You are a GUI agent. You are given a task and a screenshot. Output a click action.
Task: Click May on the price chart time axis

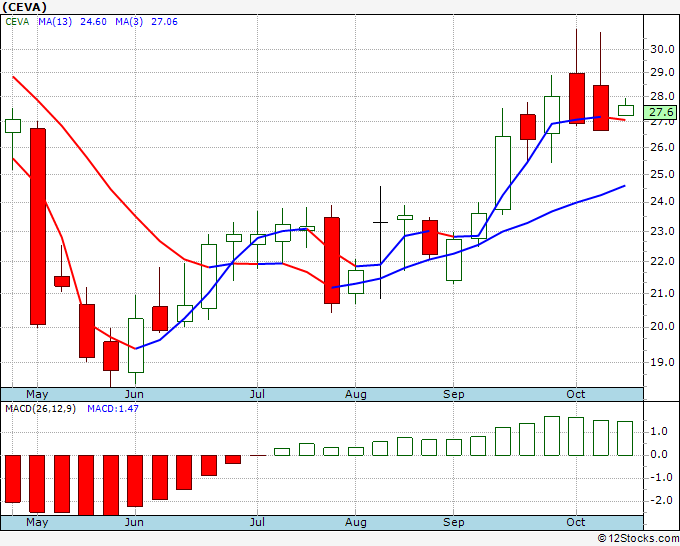pyautogui.click(x=37, y=395)
